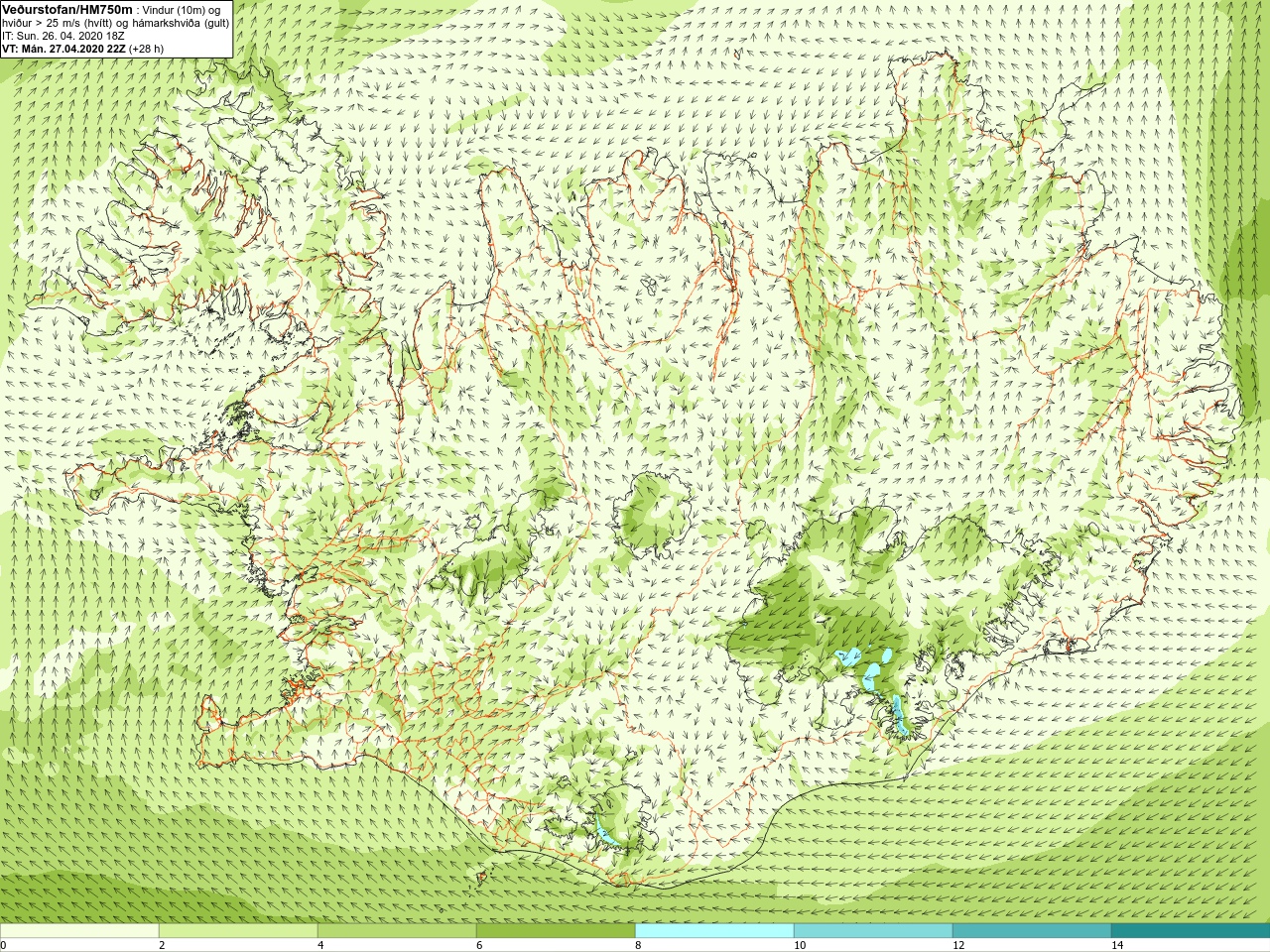Image resolution: width=1270 pixels, height=952 pixels.
Task: Pick the 4–6 m/s green legend swatch
Action: point(397,931)
